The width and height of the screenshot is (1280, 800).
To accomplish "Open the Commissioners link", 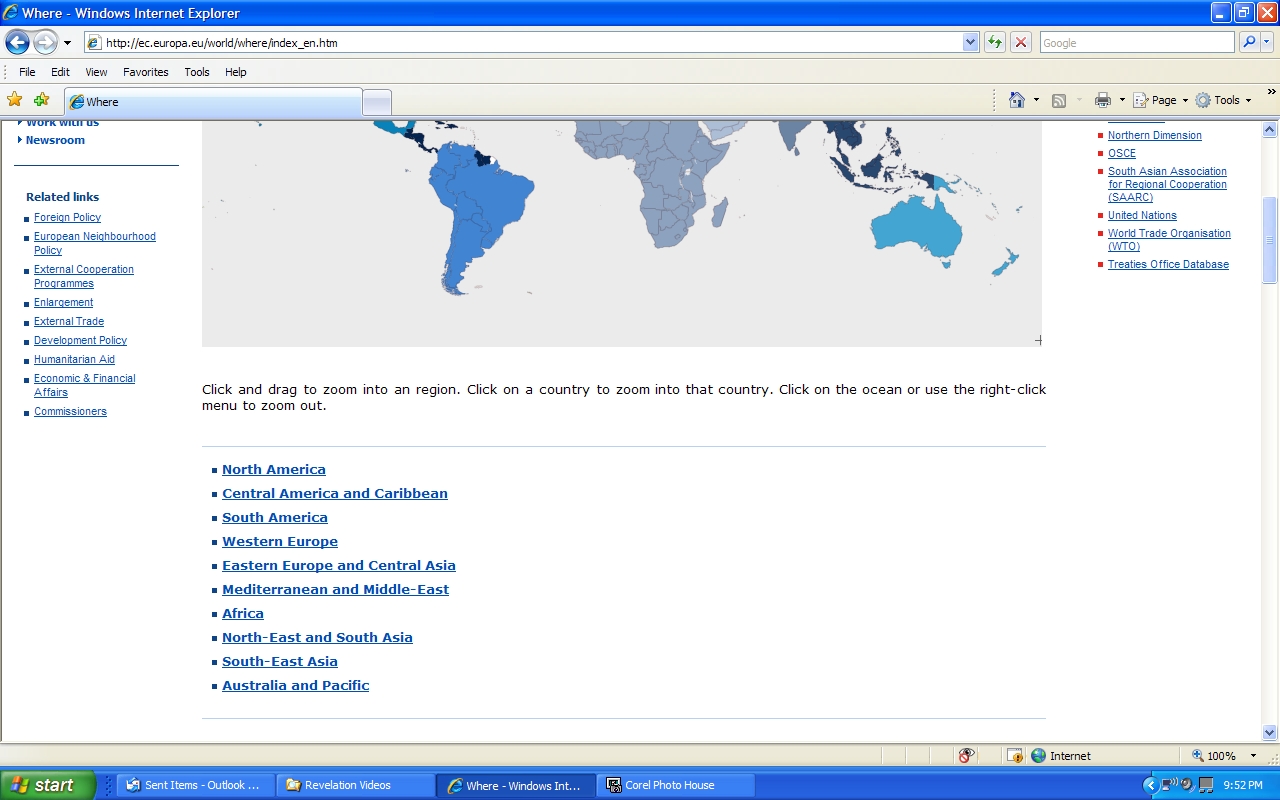I will 70,411.
